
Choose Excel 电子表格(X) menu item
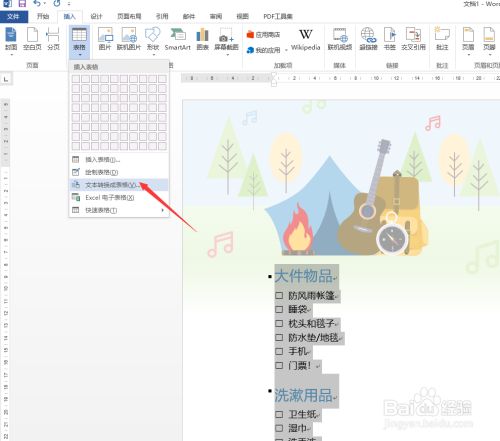119,198
